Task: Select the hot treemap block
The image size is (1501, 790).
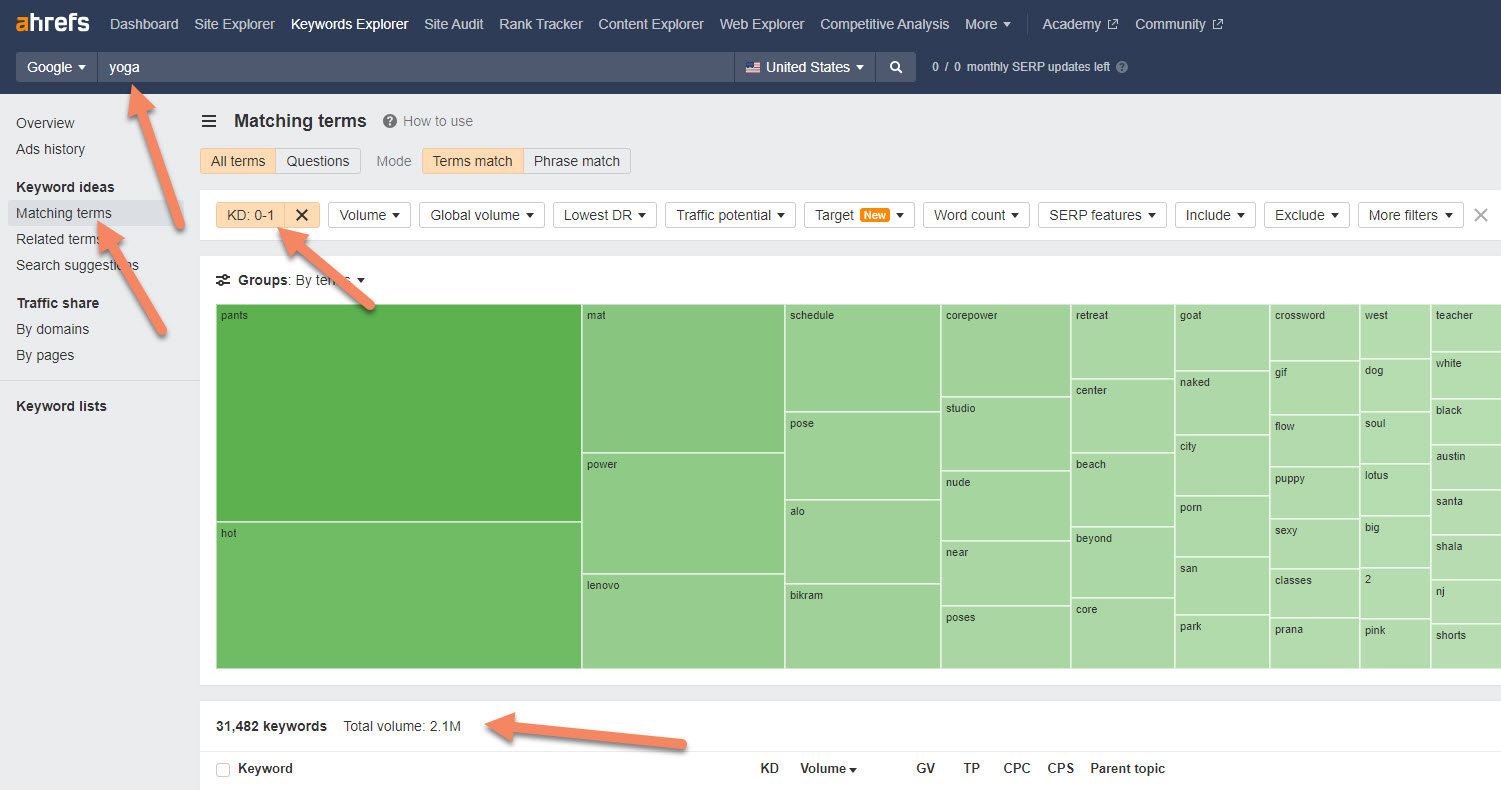Action: coord(399,595)
